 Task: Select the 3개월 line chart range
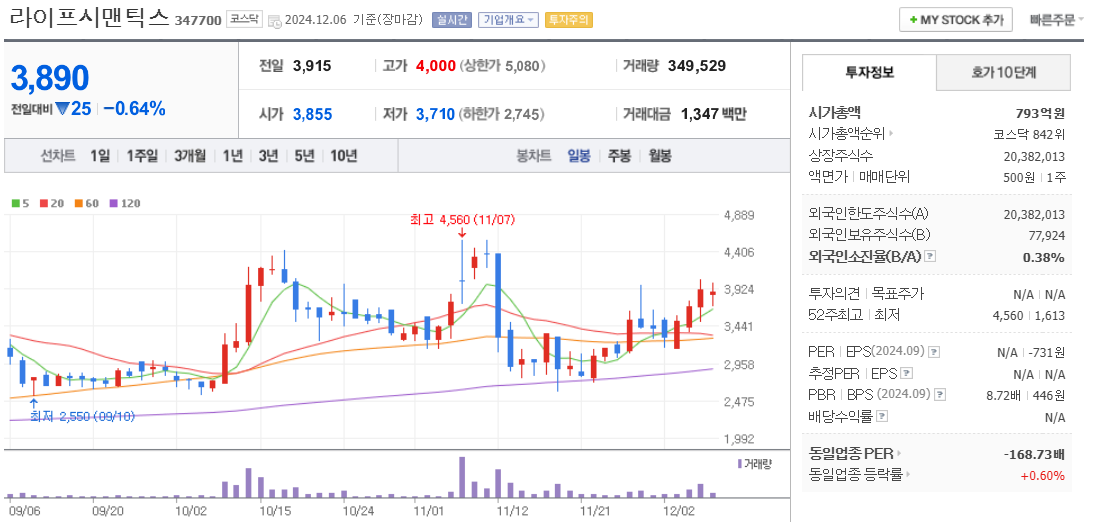pos(190,156)
